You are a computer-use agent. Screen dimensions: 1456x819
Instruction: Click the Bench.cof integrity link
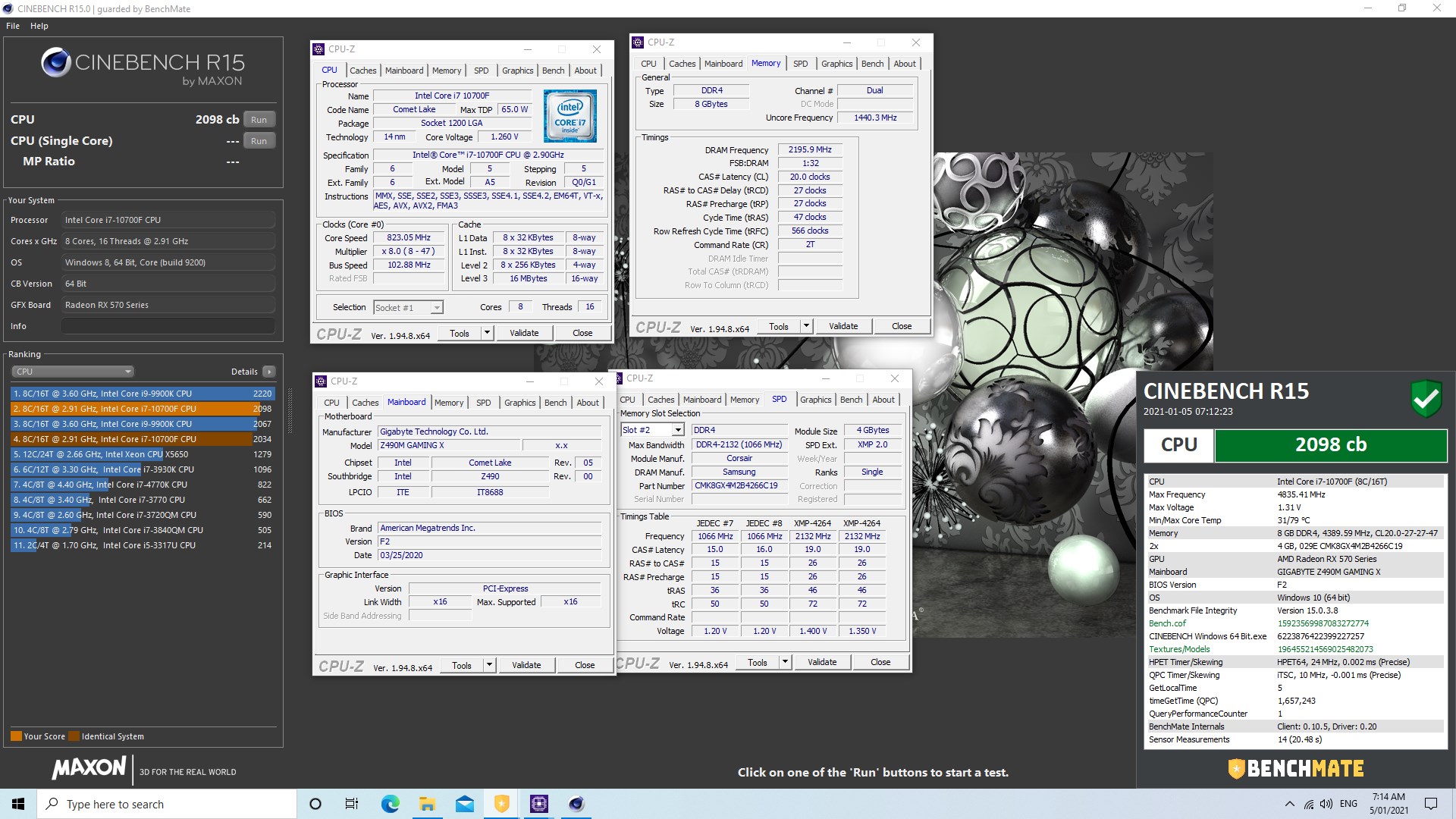coord(1167,623)
